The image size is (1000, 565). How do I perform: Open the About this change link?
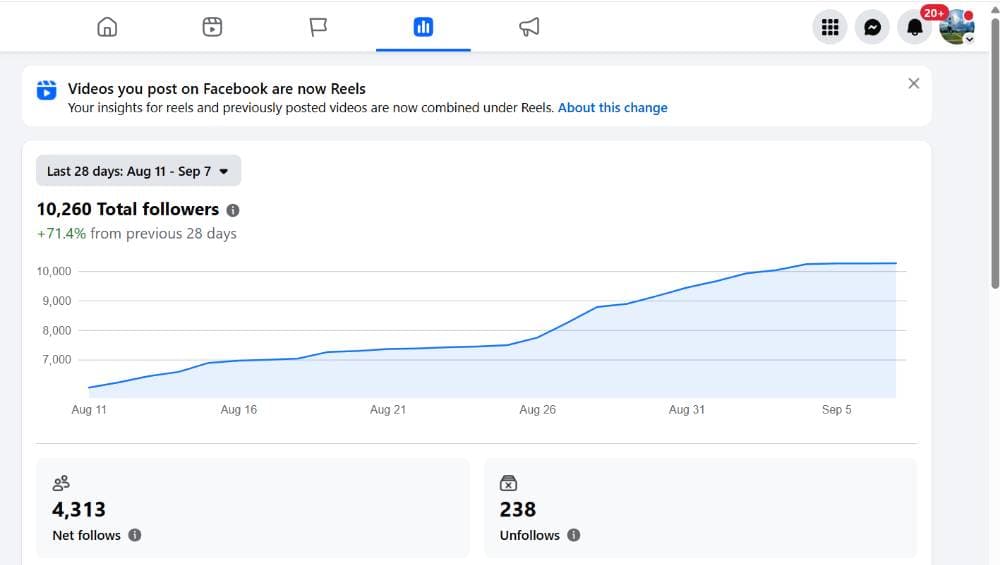[612, 108]
